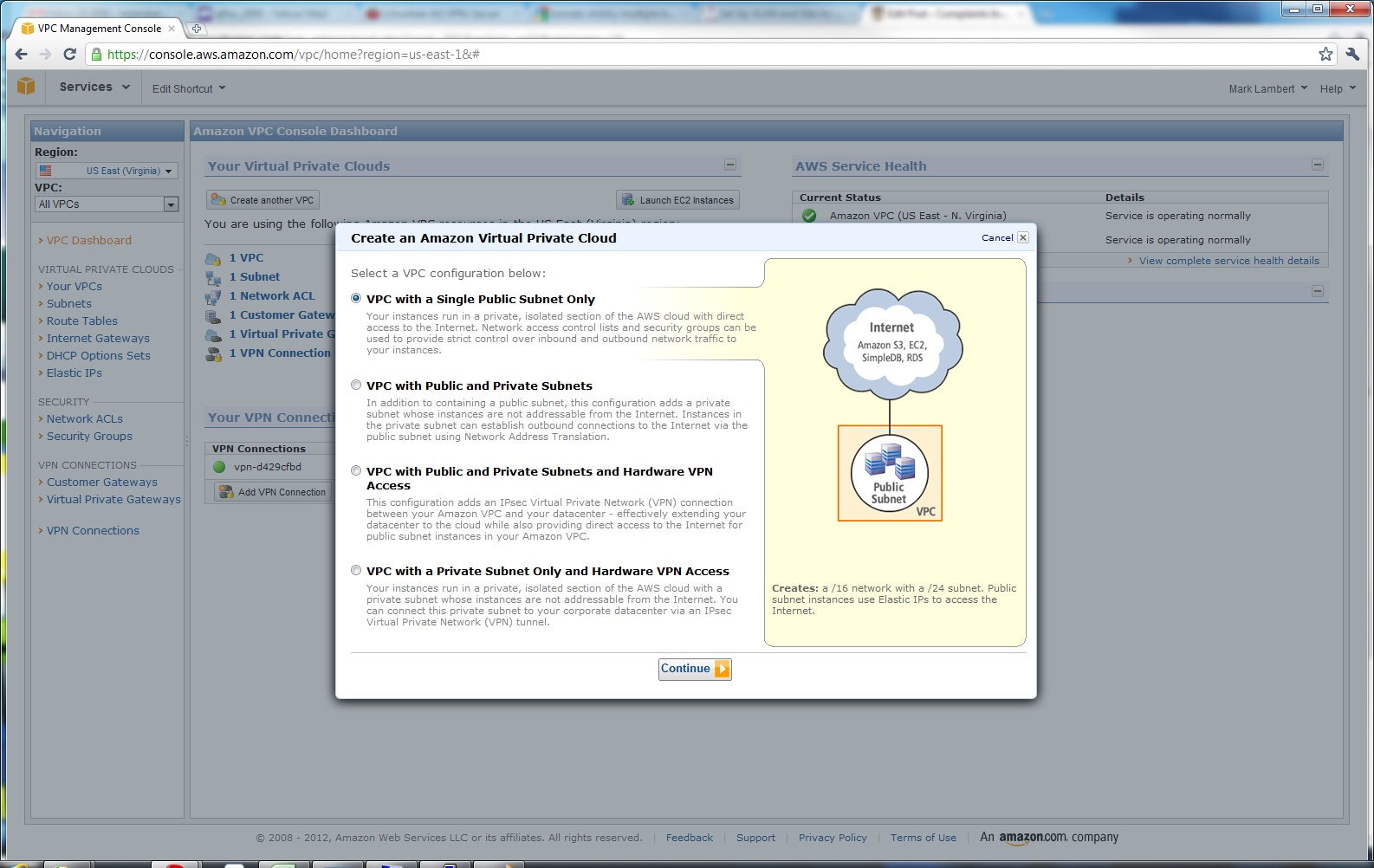Select Public, Private Subnets and Hardware VPN option
The height and width of the screenshot is (868, 1374).
(x=356, y=470)
